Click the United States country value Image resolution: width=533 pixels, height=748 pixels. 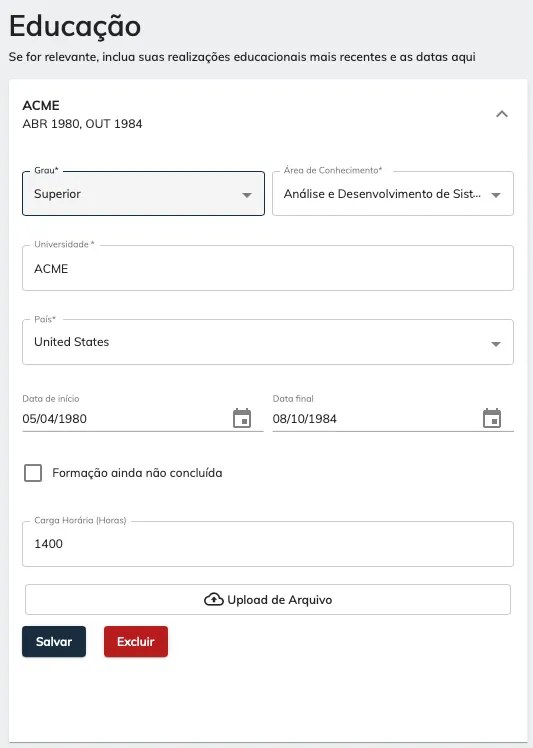coord(72,342)
